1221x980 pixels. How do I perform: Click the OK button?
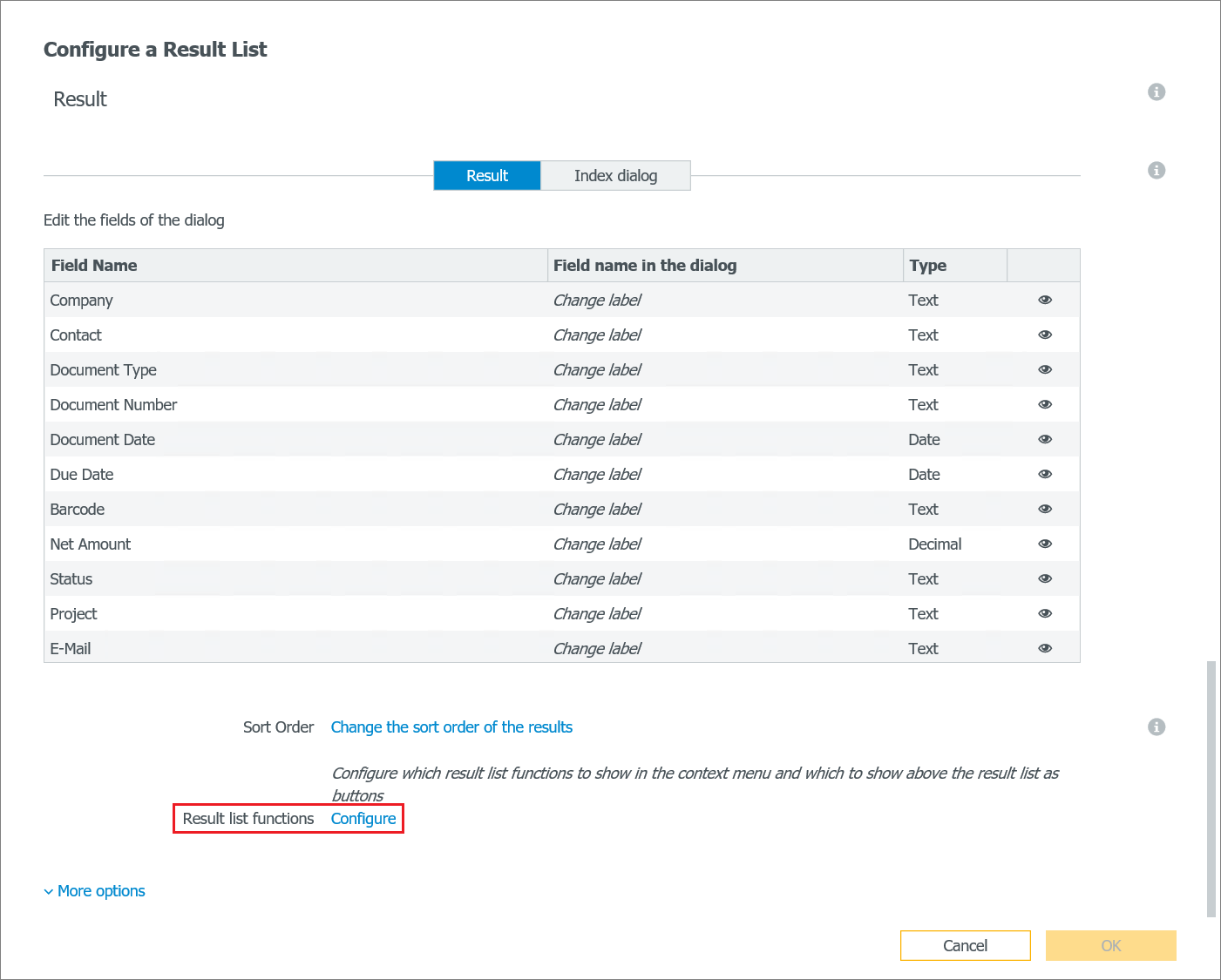tap(1110, 945)
